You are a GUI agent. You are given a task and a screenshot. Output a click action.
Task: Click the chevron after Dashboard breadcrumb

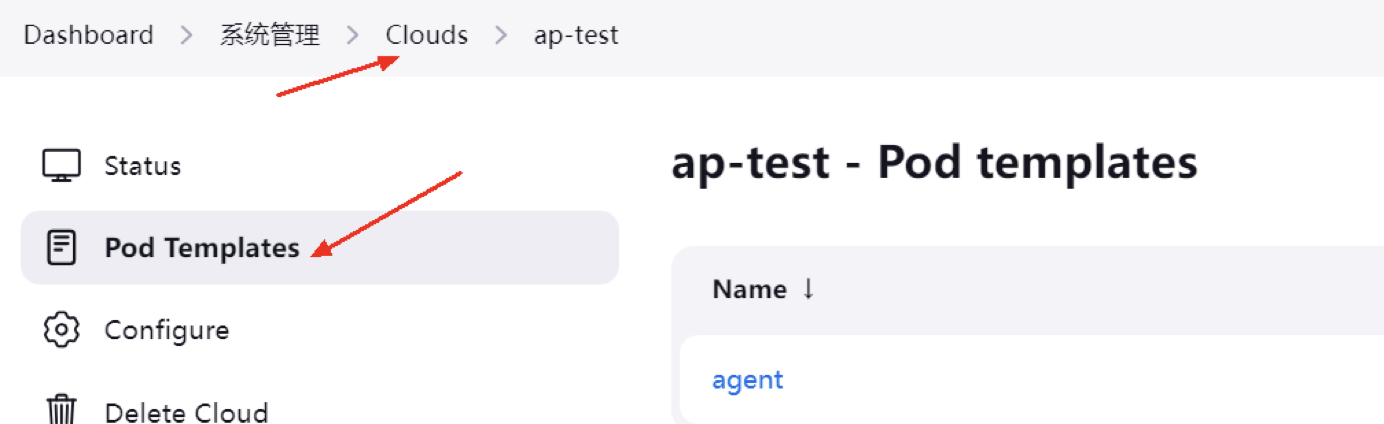point(186,36)
